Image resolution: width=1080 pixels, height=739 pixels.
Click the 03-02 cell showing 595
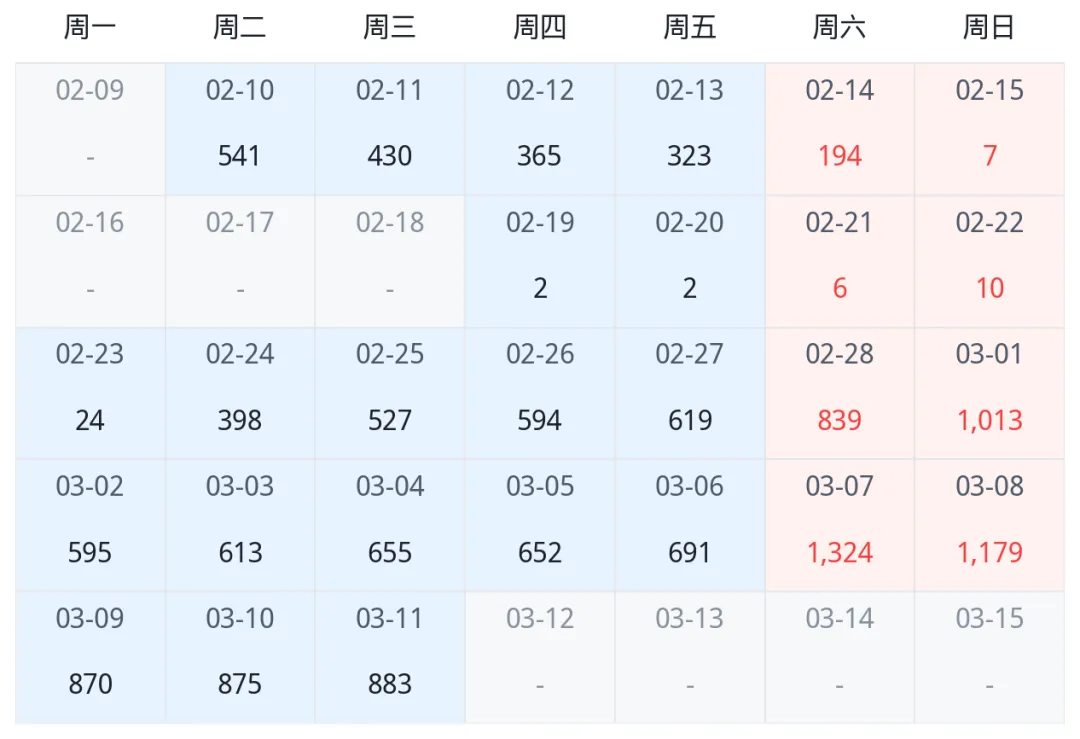tap(90, 525)
